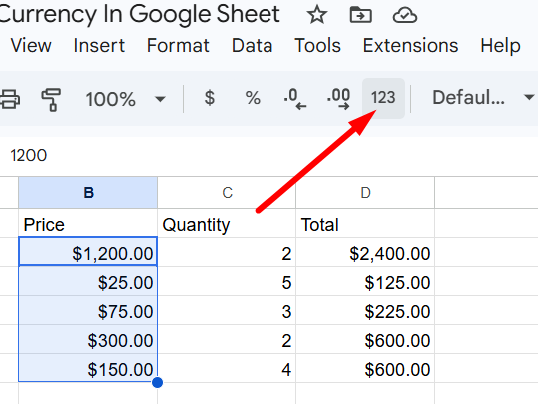Apply percent format button
The width and height of the screenshot is (538, 404).
point(253,98)
